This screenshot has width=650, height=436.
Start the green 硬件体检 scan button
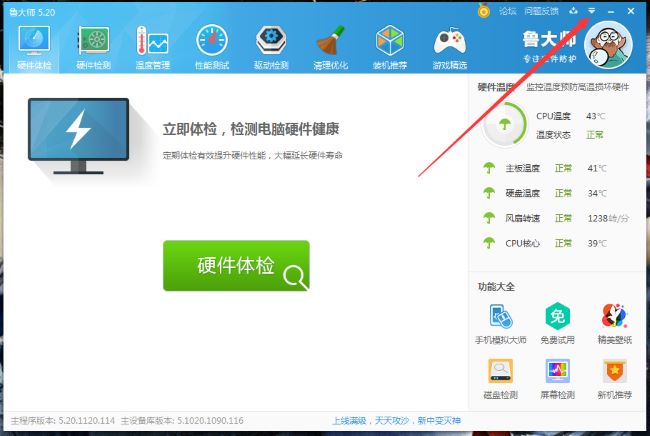pyautogui.click(x=236, y=266)
